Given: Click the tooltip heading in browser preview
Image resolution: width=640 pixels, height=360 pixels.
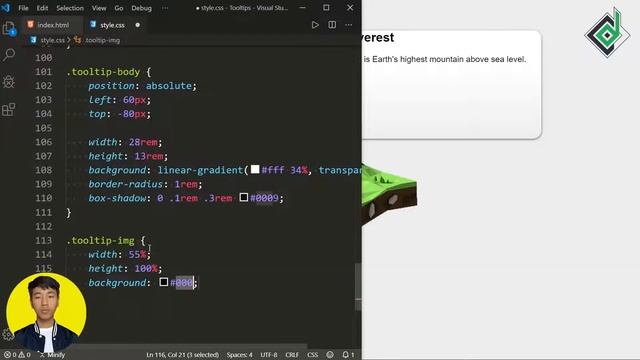Looking at the screenshot, I should click(378, 38).
